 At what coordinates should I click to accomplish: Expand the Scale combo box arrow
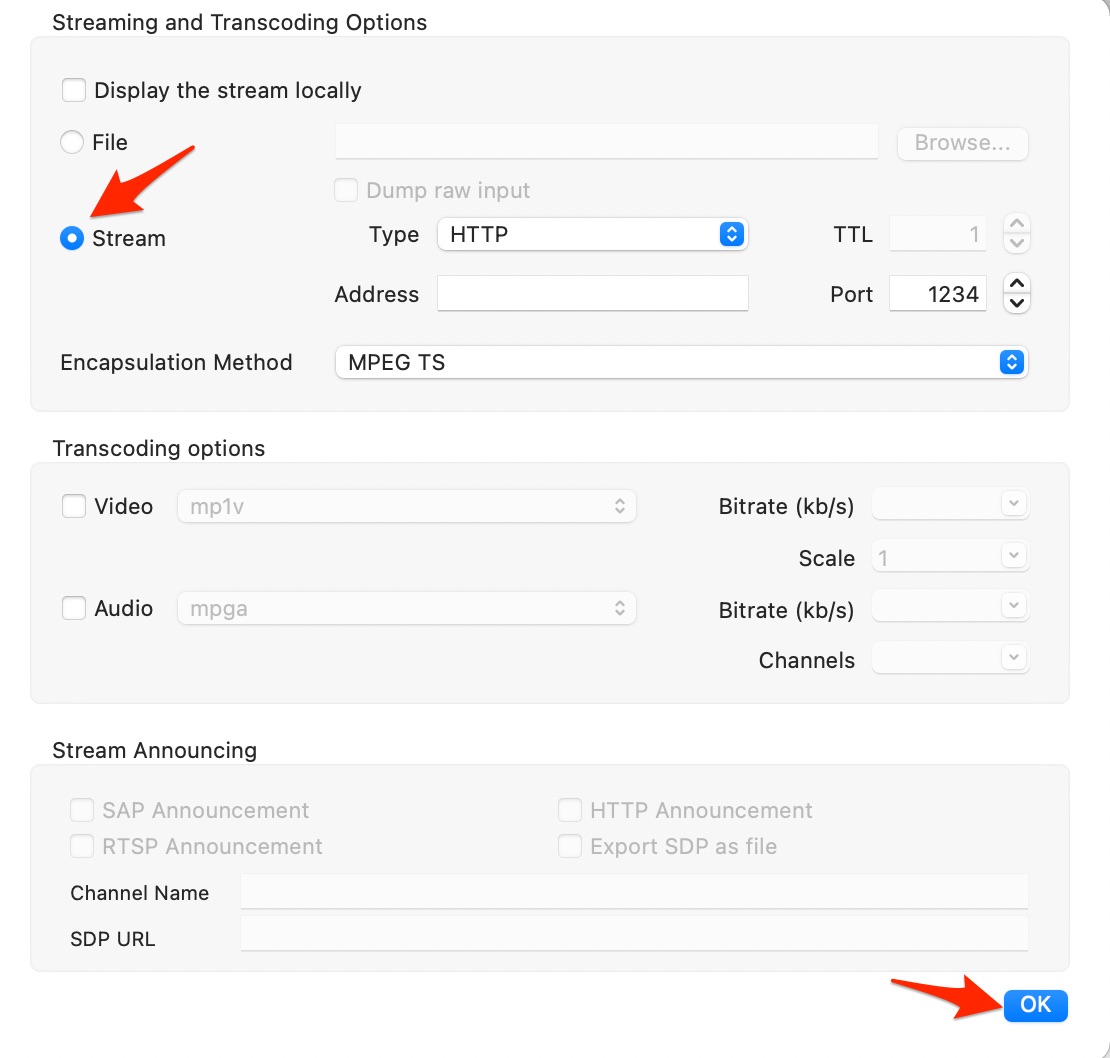[1013, 556]
